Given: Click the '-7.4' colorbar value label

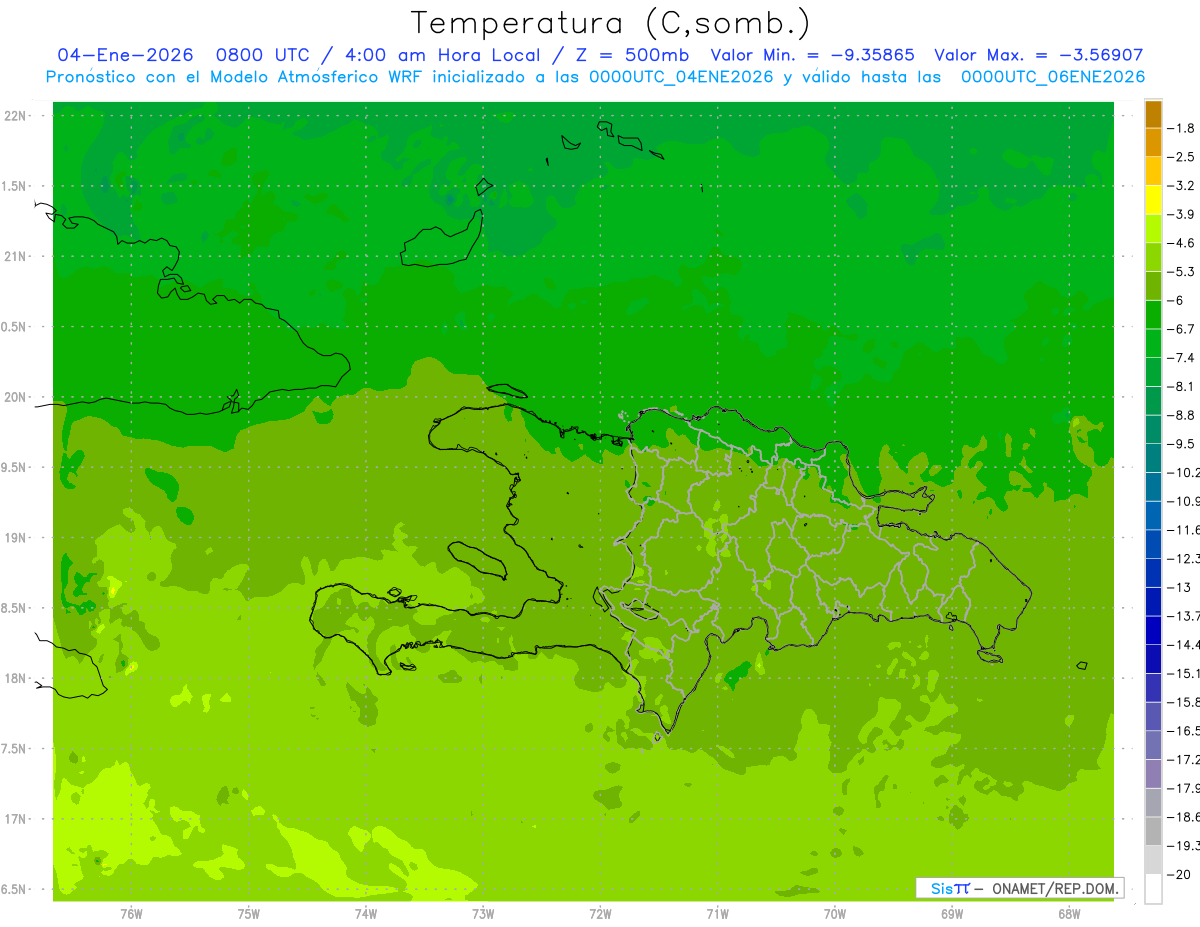Looking at the screenshot, I should click(1182, 358).
